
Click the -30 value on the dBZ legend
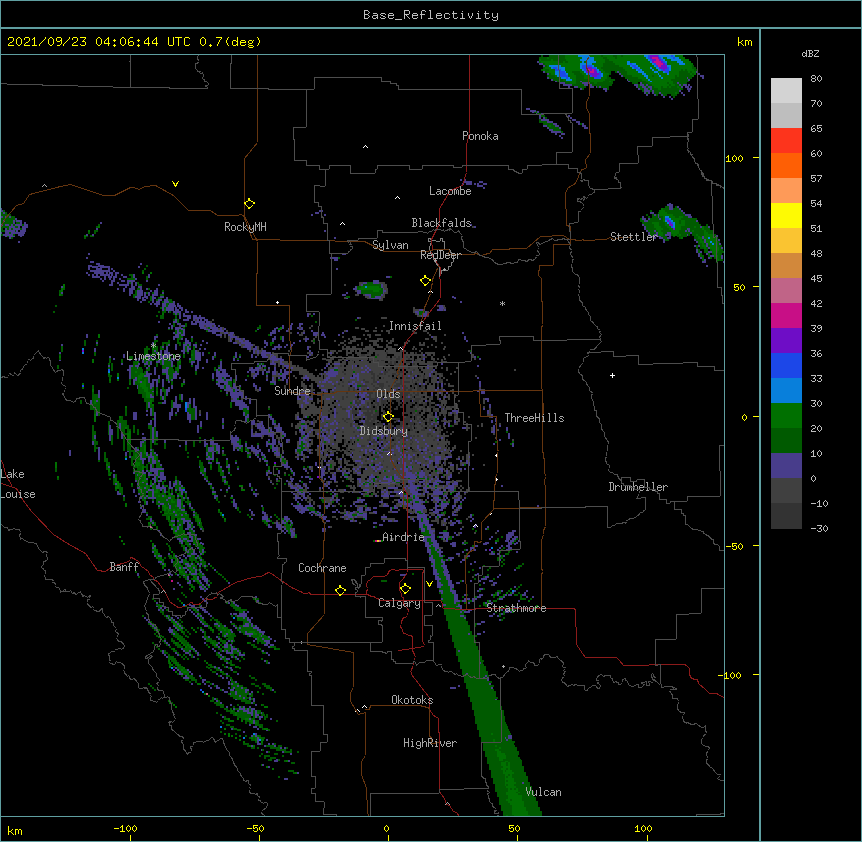click(819, 528)
